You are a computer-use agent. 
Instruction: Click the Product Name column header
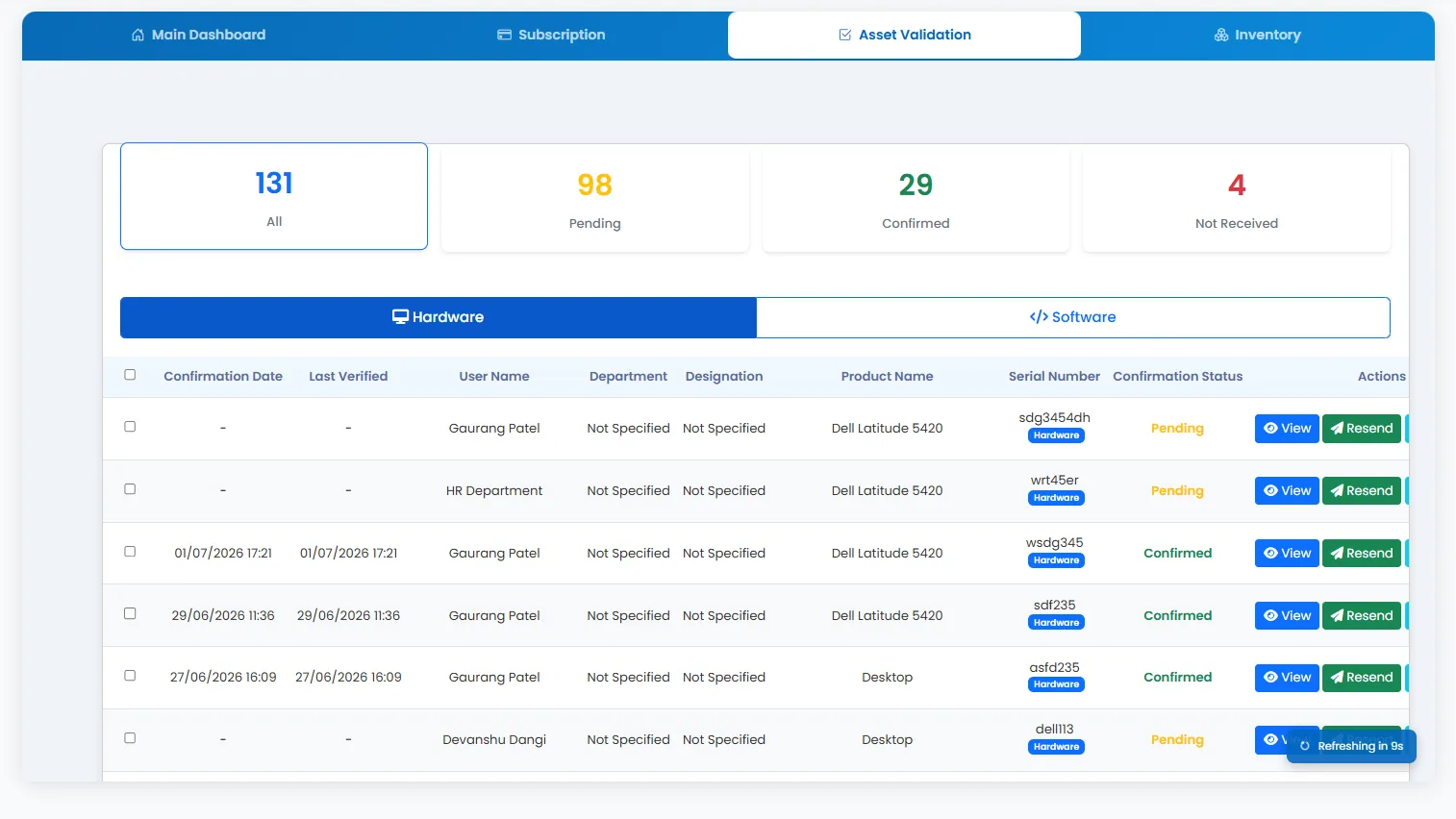(x=888, y=377)
